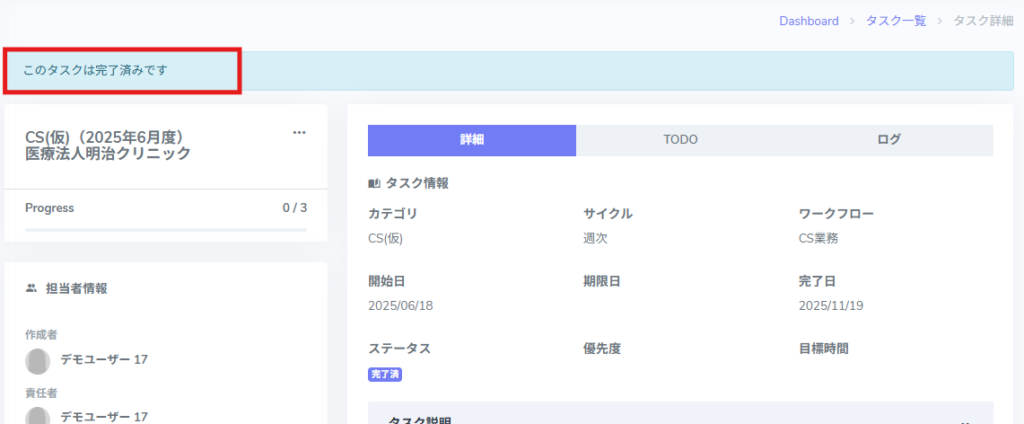Viewport: 1024px width, 424px height.
Task: Click first breadcrumb arrow separator after Dashboard
Action: (x=852, y=21)
